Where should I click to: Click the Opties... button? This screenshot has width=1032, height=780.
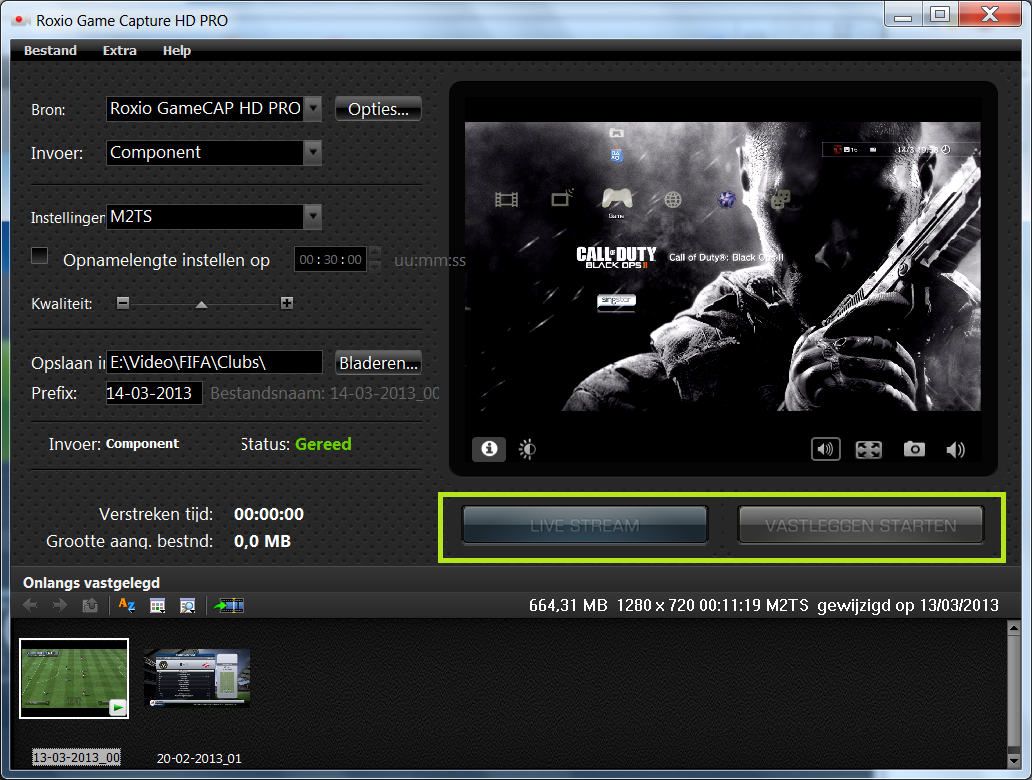[x=378, y=109]
